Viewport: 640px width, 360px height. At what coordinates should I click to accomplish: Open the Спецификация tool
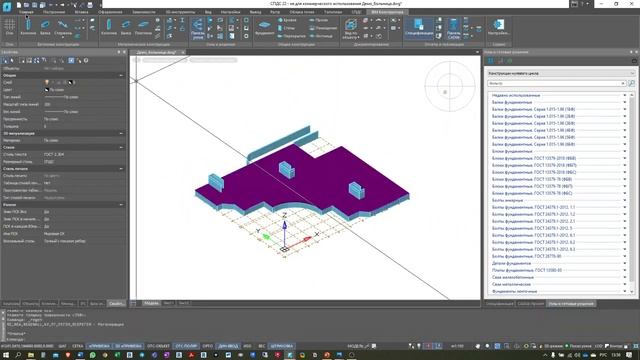[x=419, y=28]
